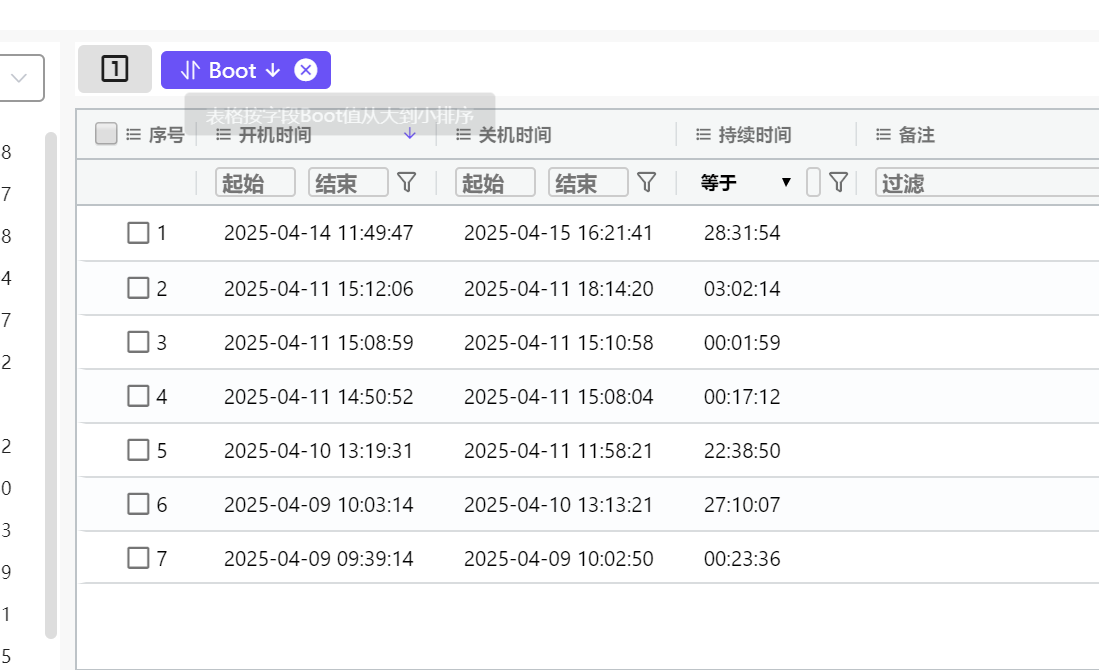
Task: Select boot time 2025-04-10 13:19:31
Action: [x=319, y=451]
